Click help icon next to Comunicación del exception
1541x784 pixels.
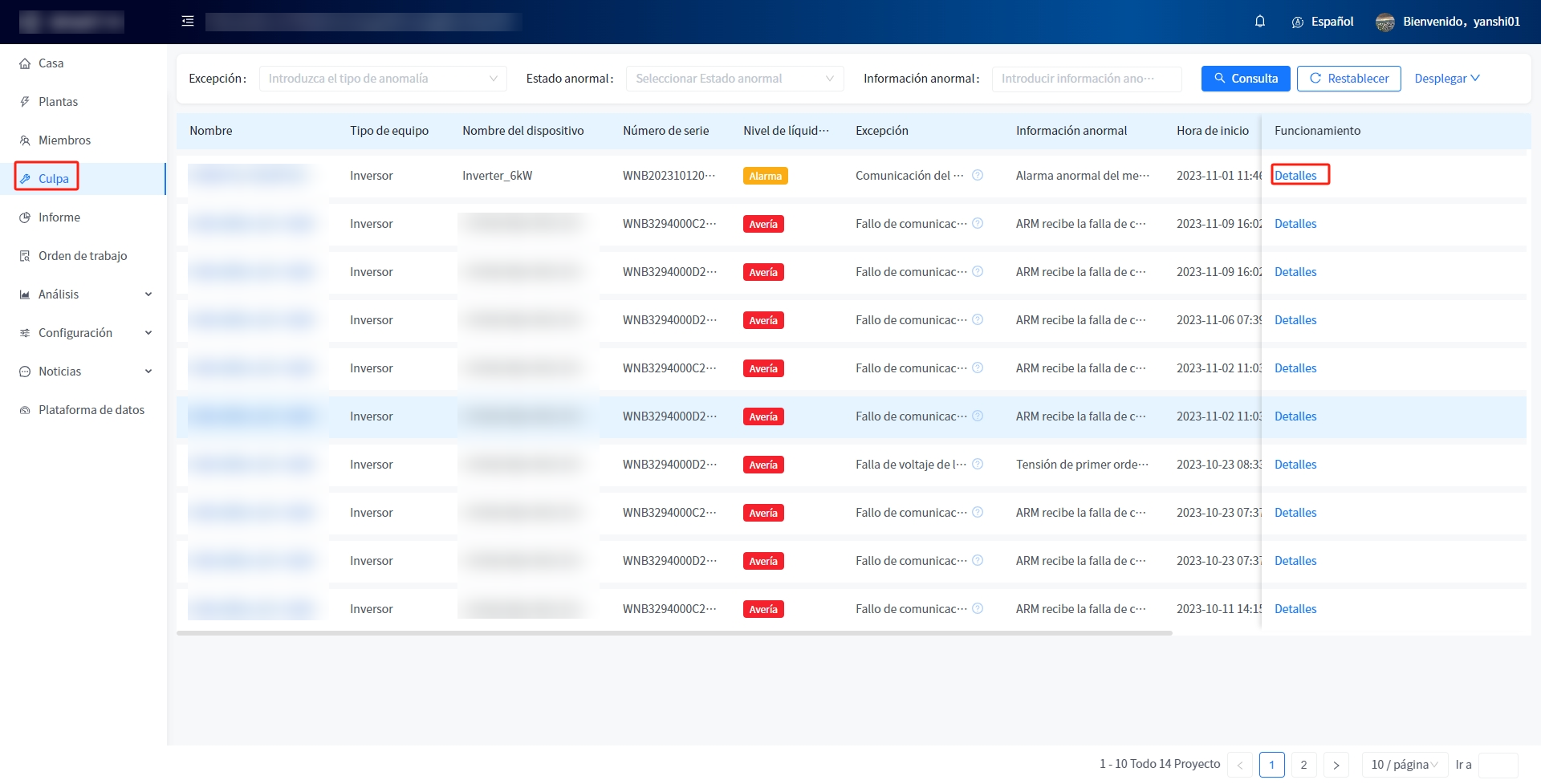(978, 175)
